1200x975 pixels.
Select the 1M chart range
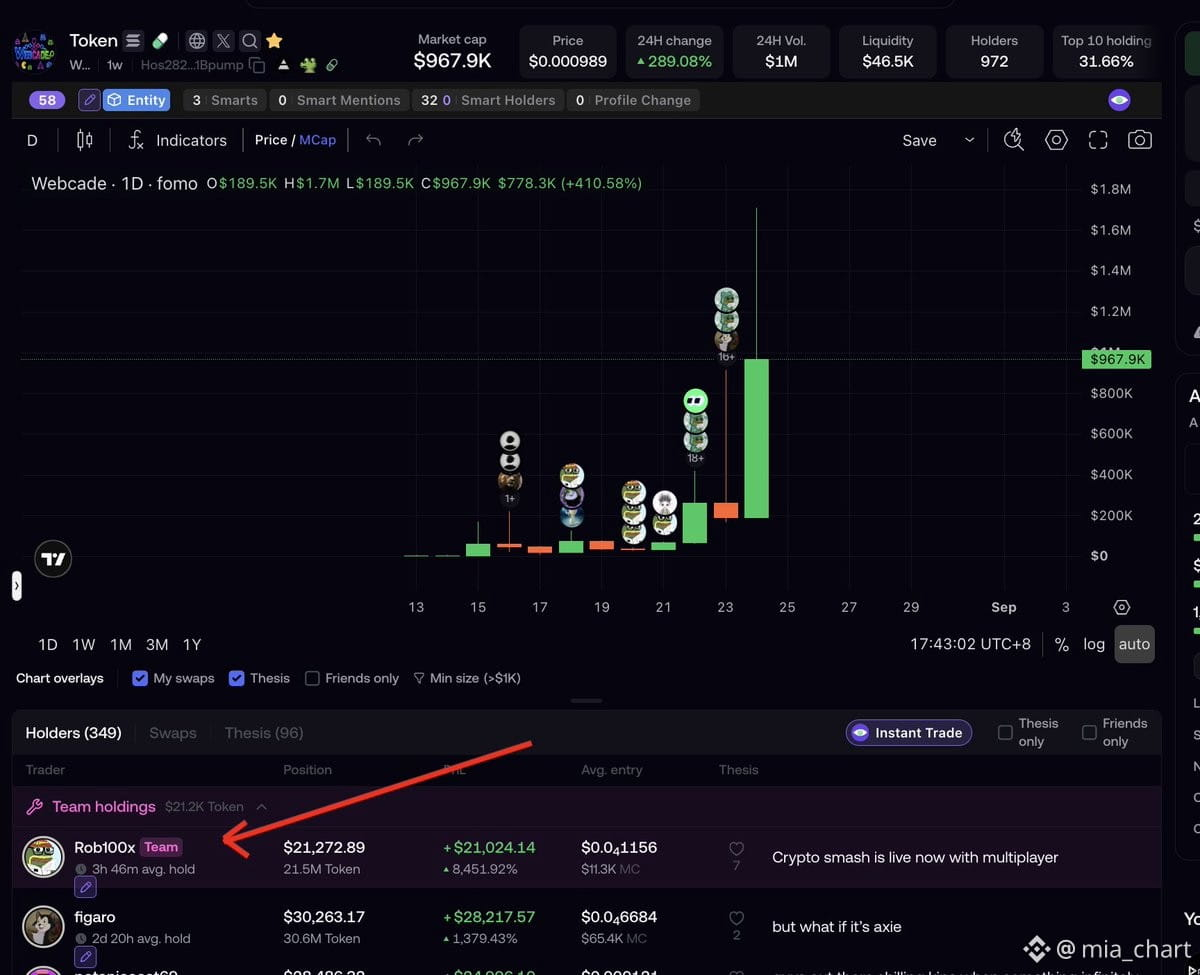pyautogui.click(x=121, y=644)
